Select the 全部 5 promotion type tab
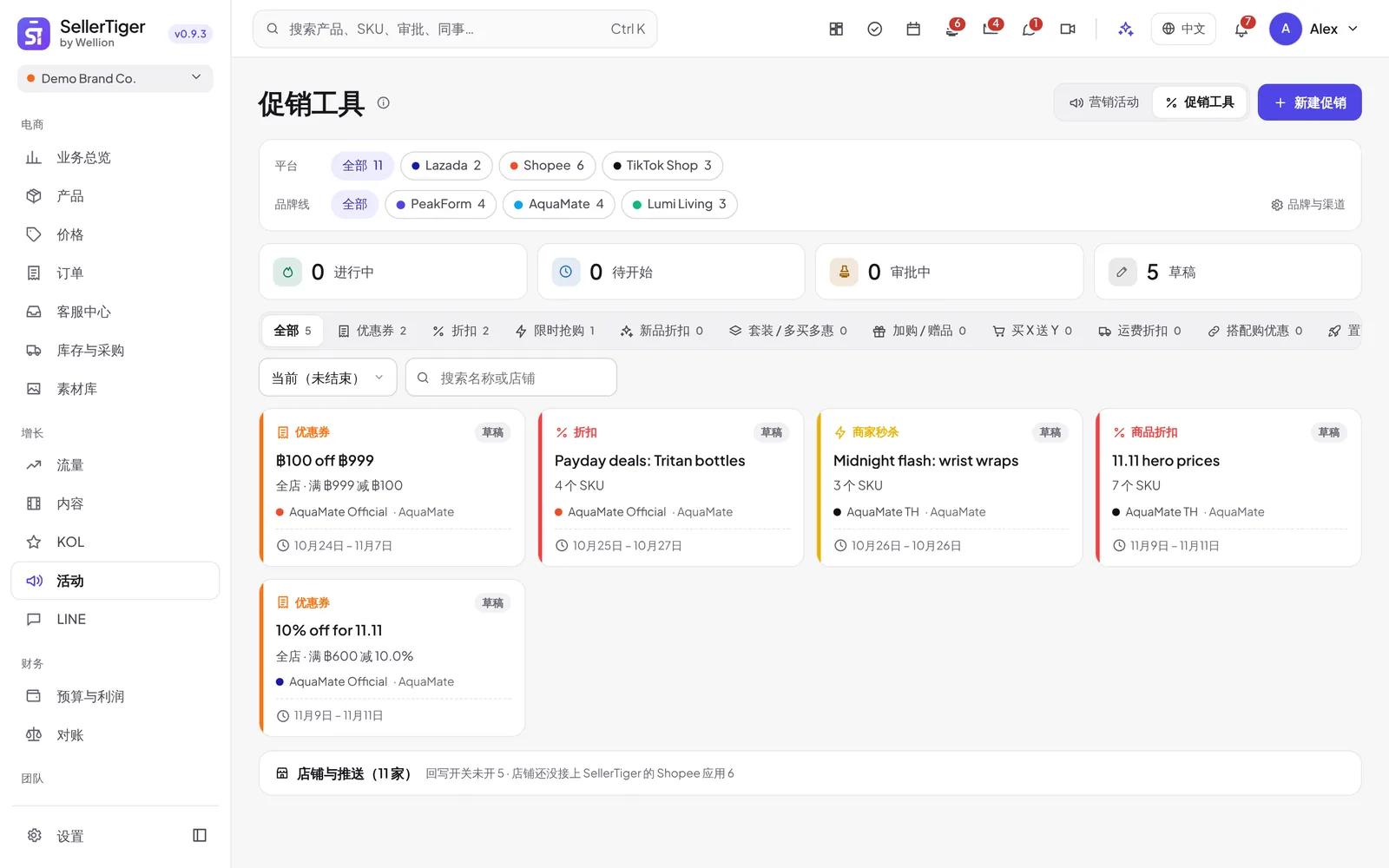Image resolution: width=1389 pixels, height=868 pixels. point(293,331)
